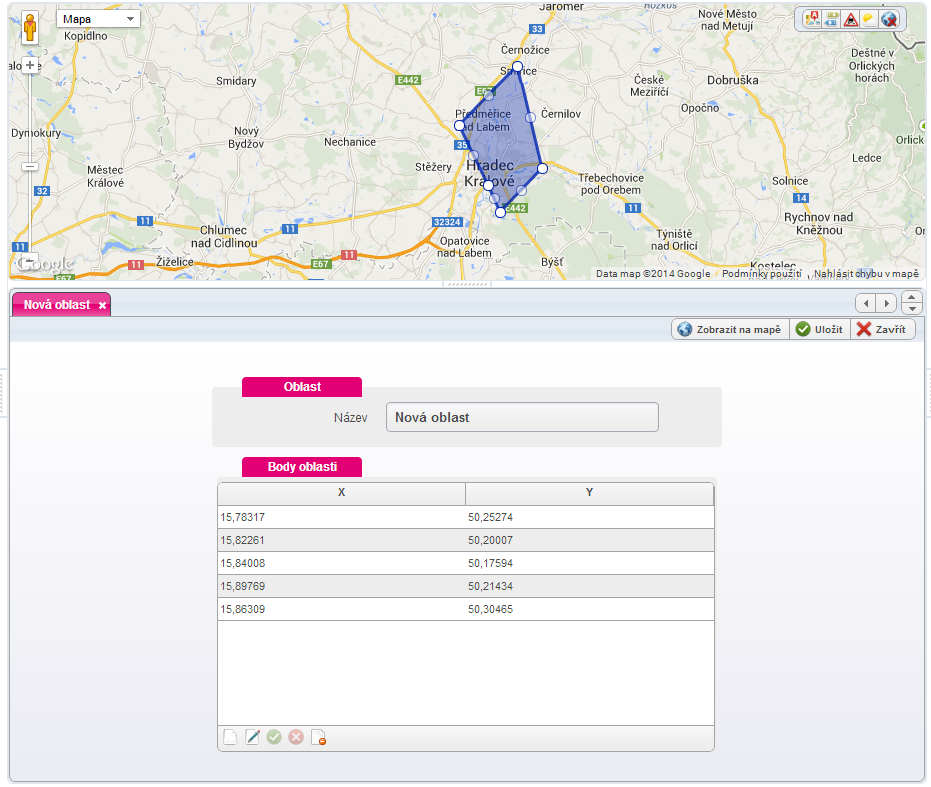The image size is (931, 787).
Task: Pick up the Street View pegman
Action: point(30,27)
